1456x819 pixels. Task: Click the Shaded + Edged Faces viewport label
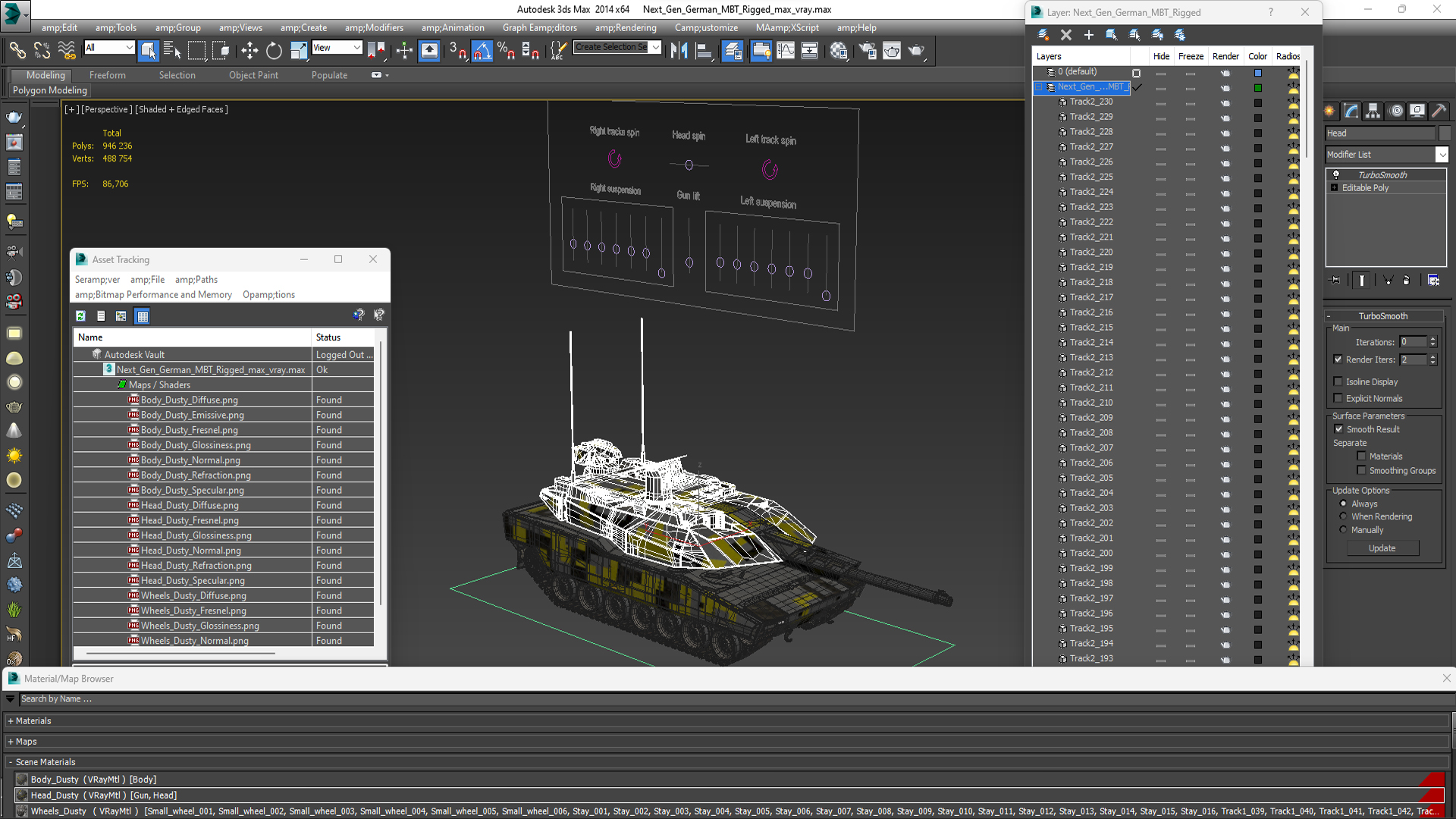[182, 109]
